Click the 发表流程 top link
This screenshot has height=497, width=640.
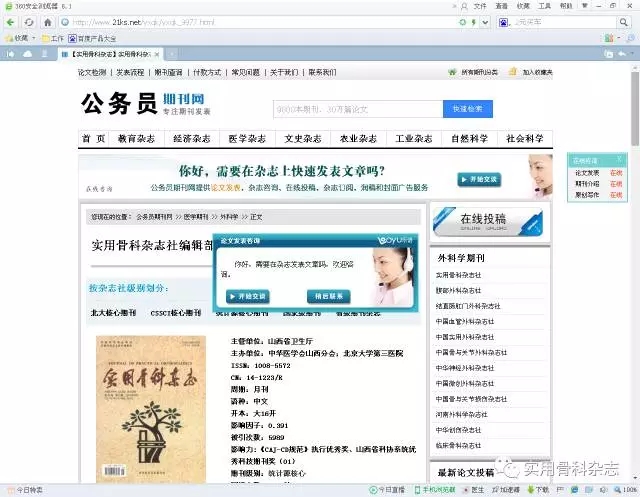click(x=130, y=72)
